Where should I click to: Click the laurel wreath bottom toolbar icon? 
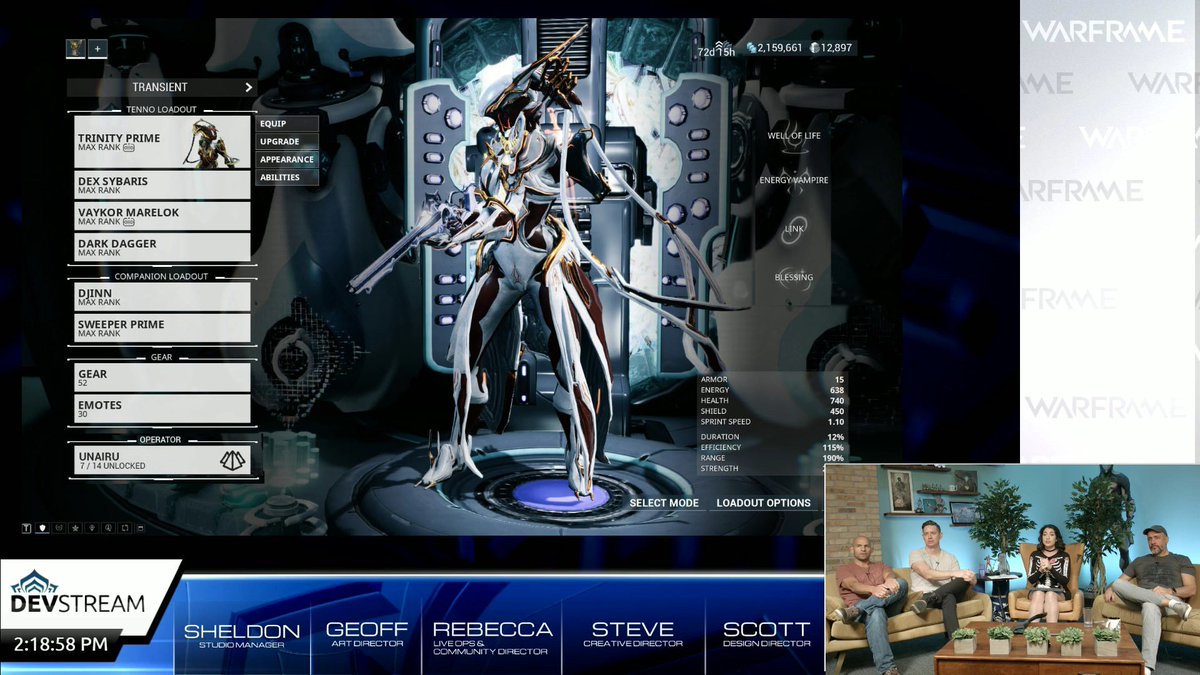[x=59, y=527]
